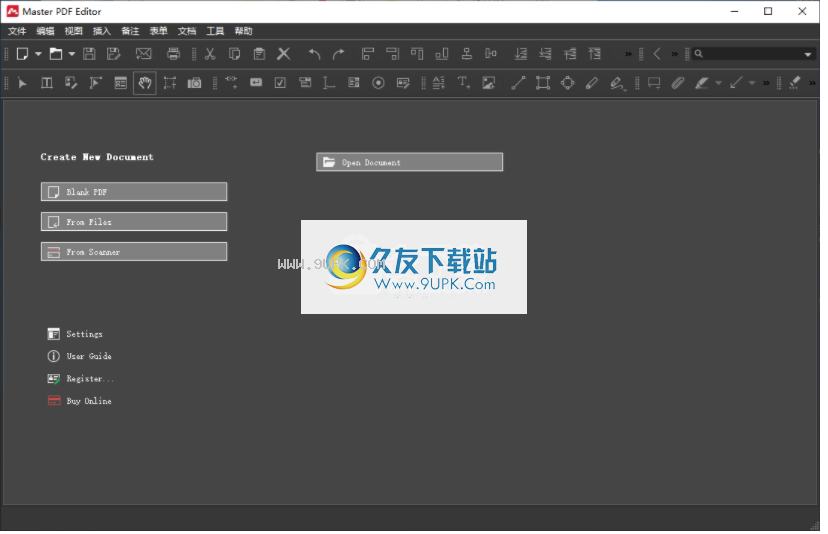Choose the Radio Button form tool
This screenshot has width=828, height=534.
(378, 83)
